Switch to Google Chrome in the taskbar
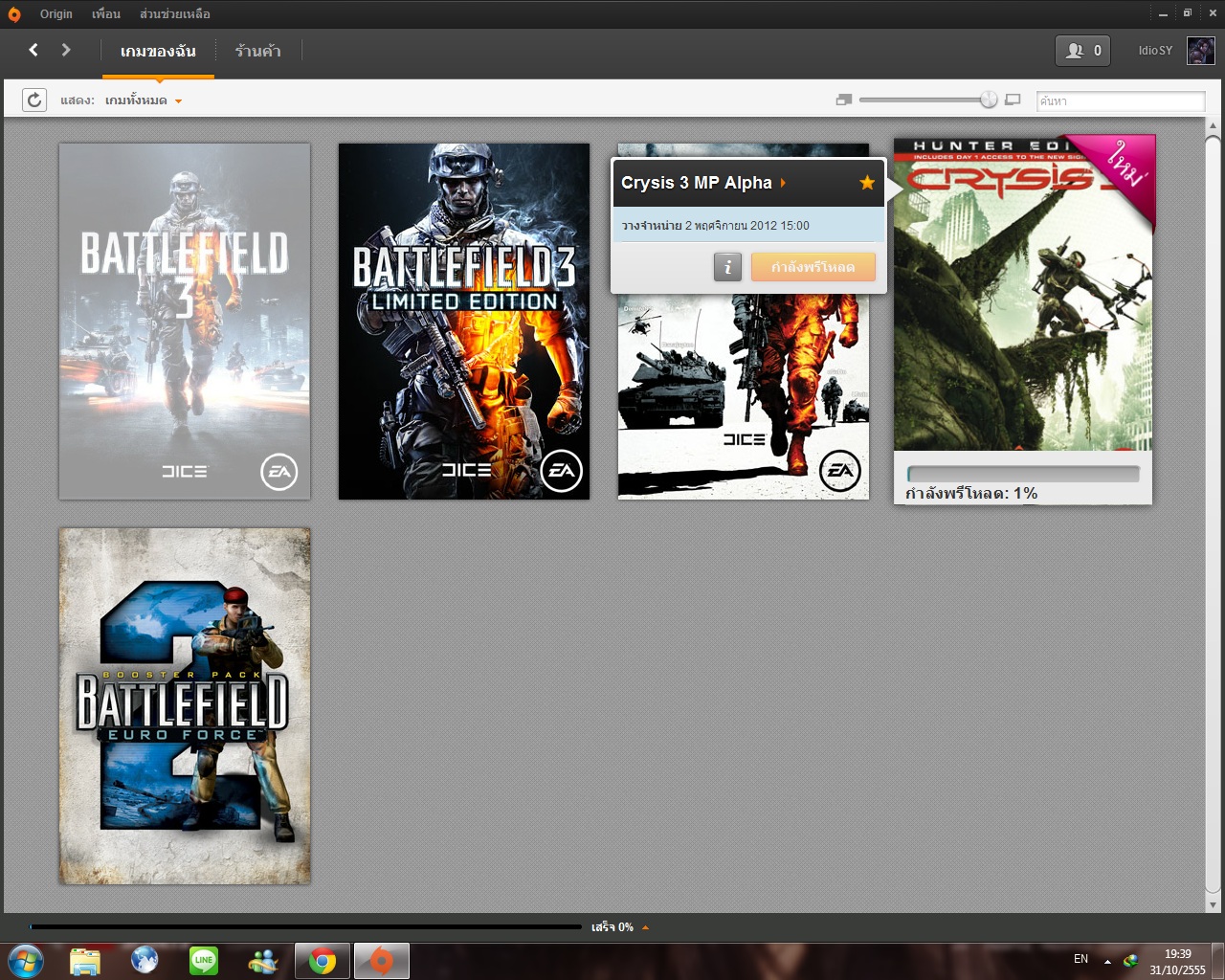Image resolution: width=1225 pixels, height=980 pixels. pyautogui.click(x=323, y=961)
